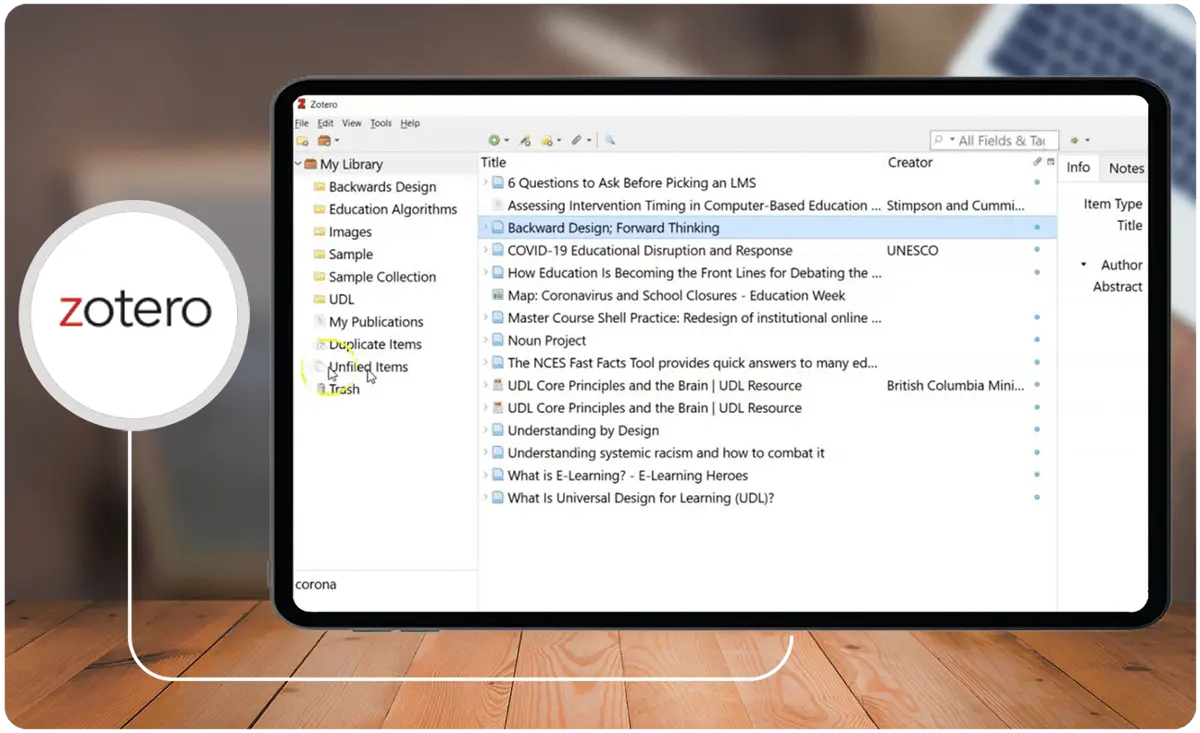Expand the Understanding by Design item

[x=486, y=431]
